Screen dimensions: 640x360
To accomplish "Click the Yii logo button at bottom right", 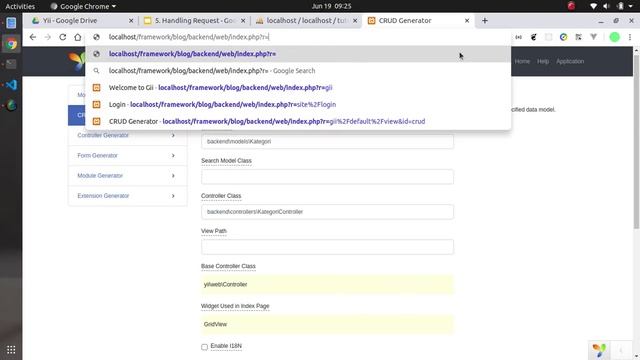I will 599,350.
